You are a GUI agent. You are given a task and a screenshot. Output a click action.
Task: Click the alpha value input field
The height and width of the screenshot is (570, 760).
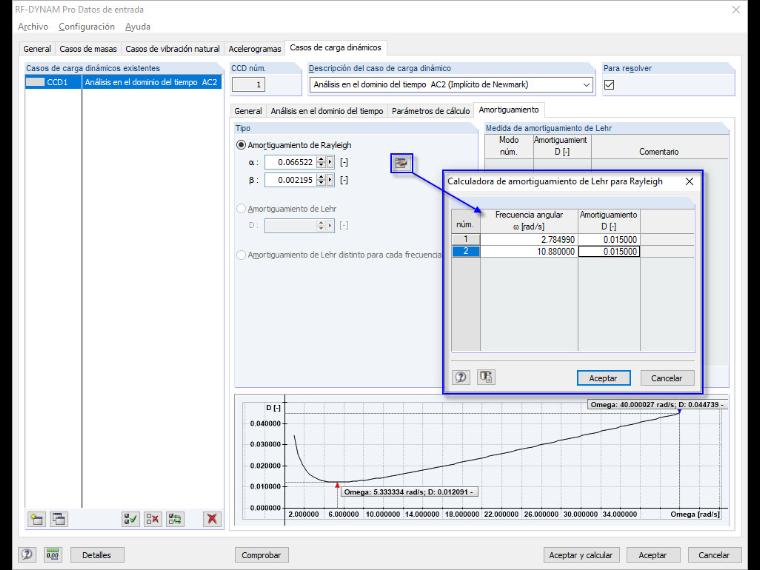(290, 162)
